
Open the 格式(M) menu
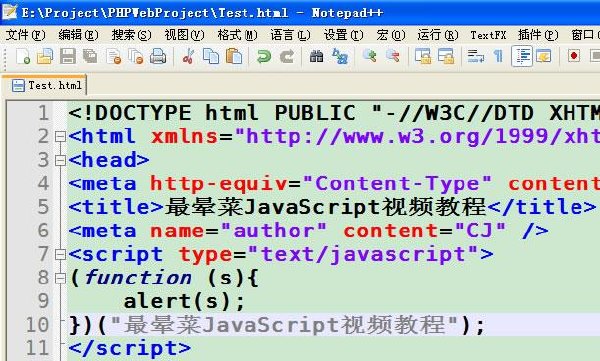click(237, 35)
